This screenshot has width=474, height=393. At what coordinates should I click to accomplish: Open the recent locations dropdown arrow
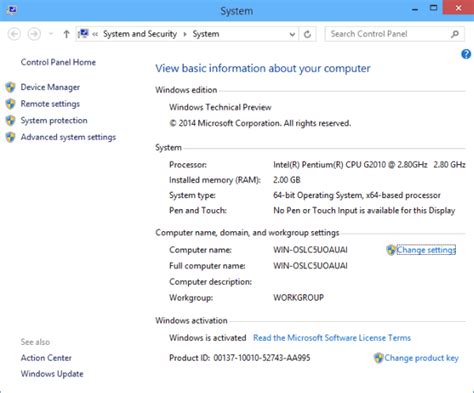(51, 34)
